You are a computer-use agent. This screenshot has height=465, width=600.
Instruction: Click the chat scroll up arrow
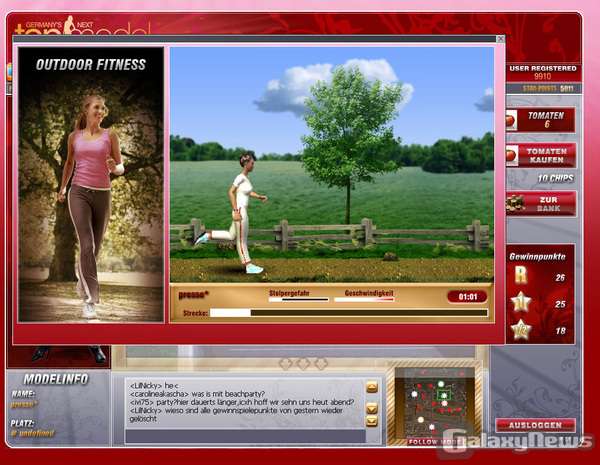[372, 387]
